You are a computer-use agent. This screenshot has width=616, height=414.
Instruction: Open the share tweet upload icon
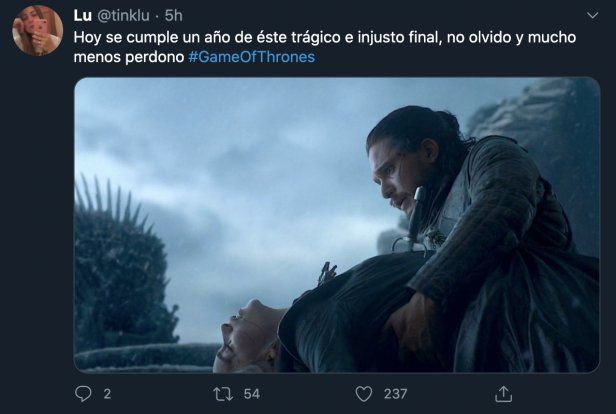503,394
